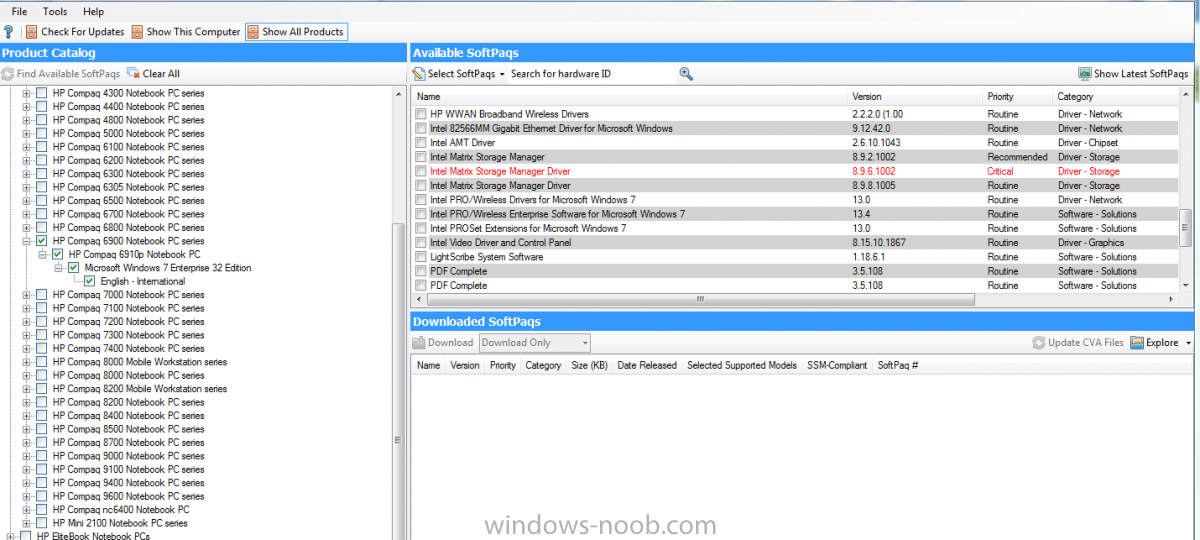Click the Show Latest SoftPaqs icon
Image resolution: width=1200 pixels, height=540 pixels.
tap(1084, 74)
